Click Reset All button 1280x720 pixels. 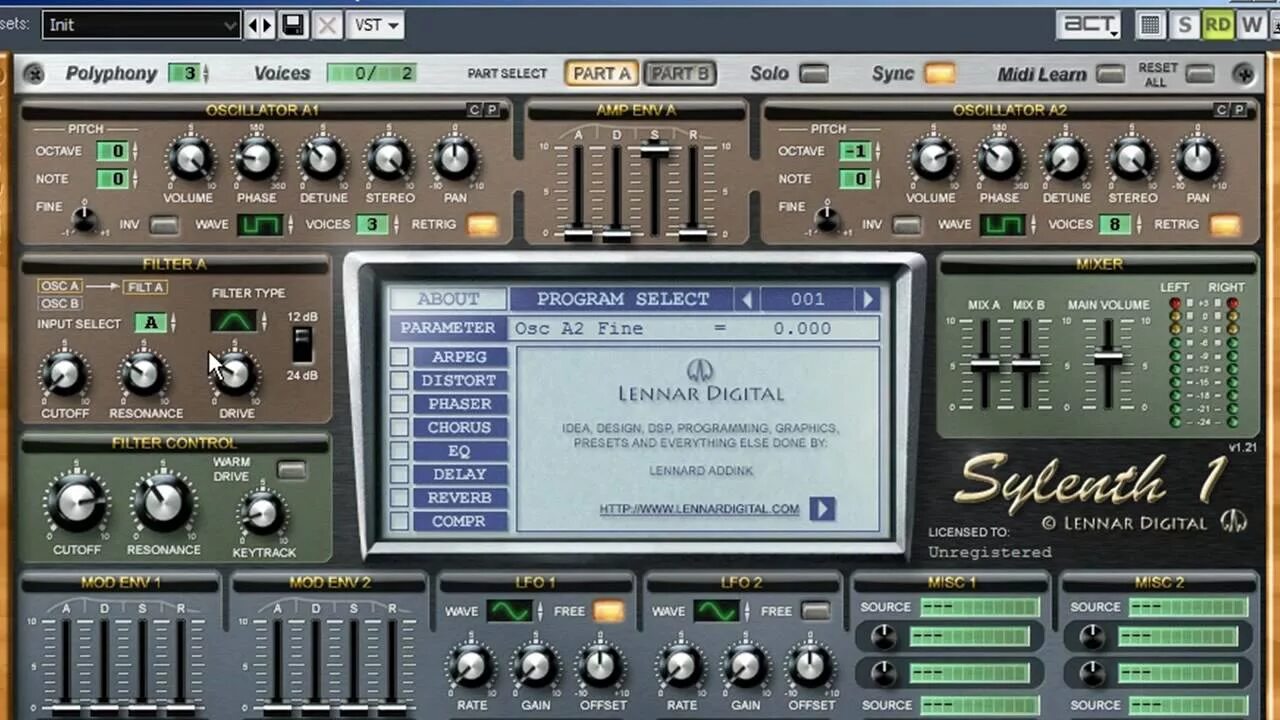point(1199,74)
